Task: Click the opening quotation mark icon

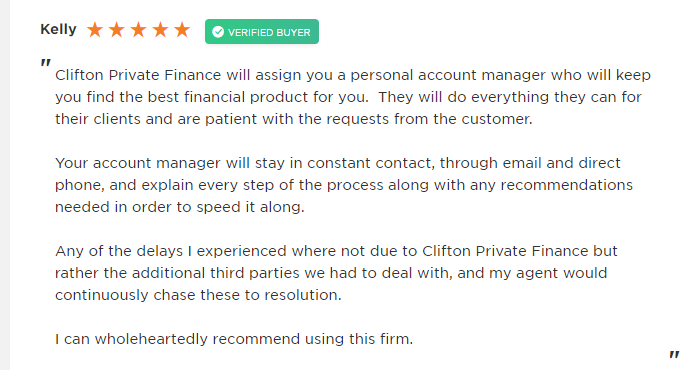Action: [x=45, y=63]
